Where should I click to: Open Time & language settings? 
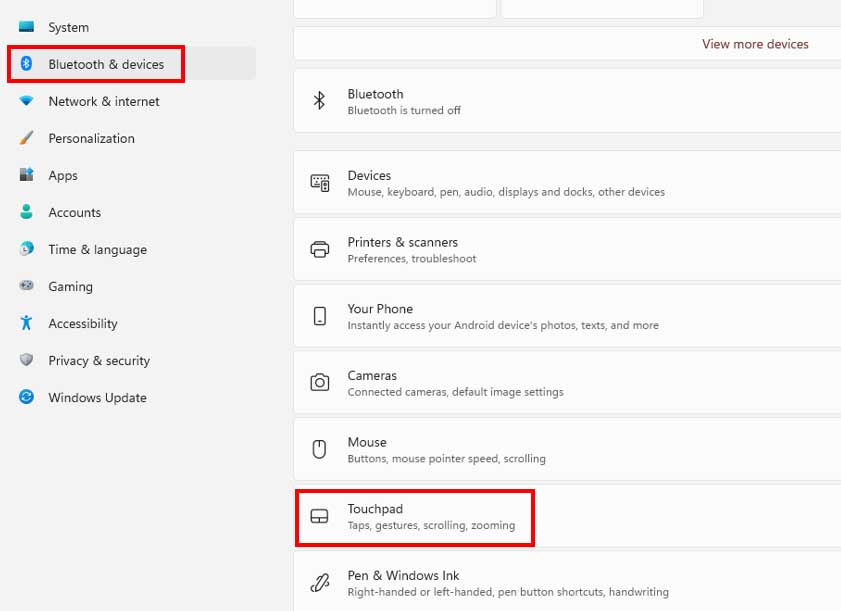tap(97, 249)
